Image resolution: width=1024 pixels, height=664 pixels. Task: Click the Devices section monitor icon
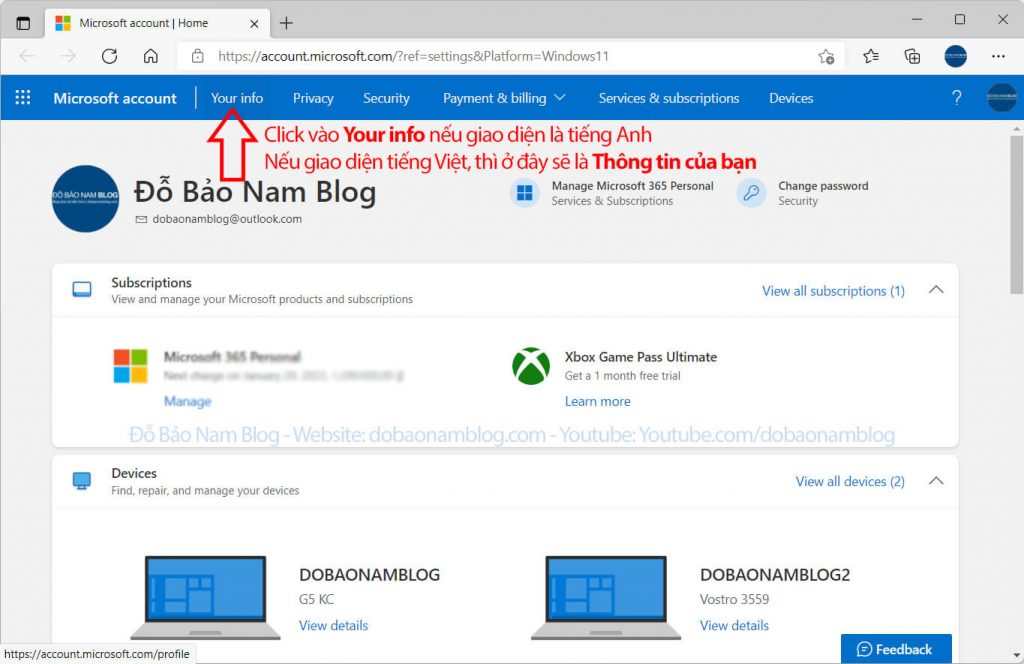(82, 481)
